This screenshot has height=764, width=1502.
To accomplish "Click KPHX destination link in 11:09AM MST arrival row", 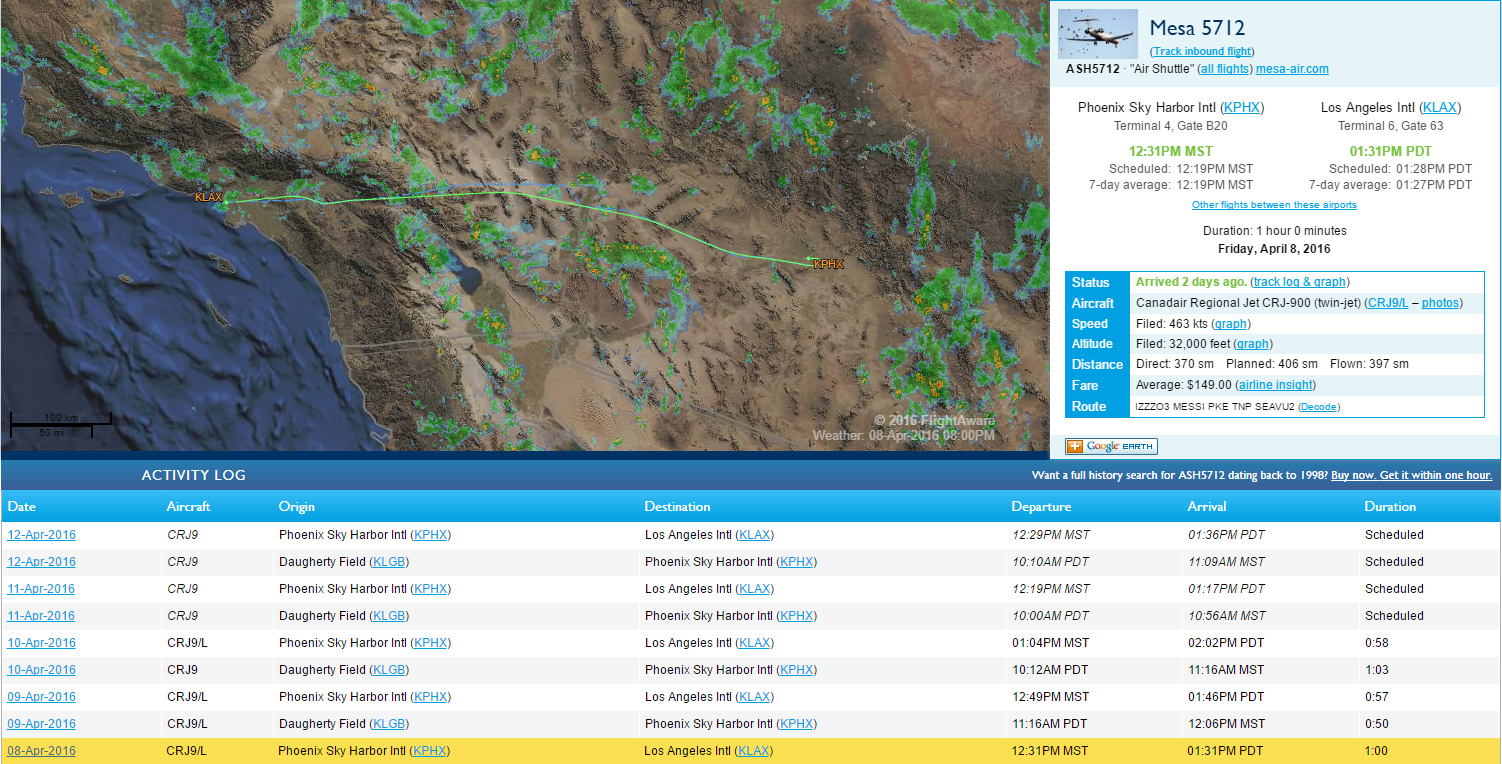I will click(x=795, y=562).
